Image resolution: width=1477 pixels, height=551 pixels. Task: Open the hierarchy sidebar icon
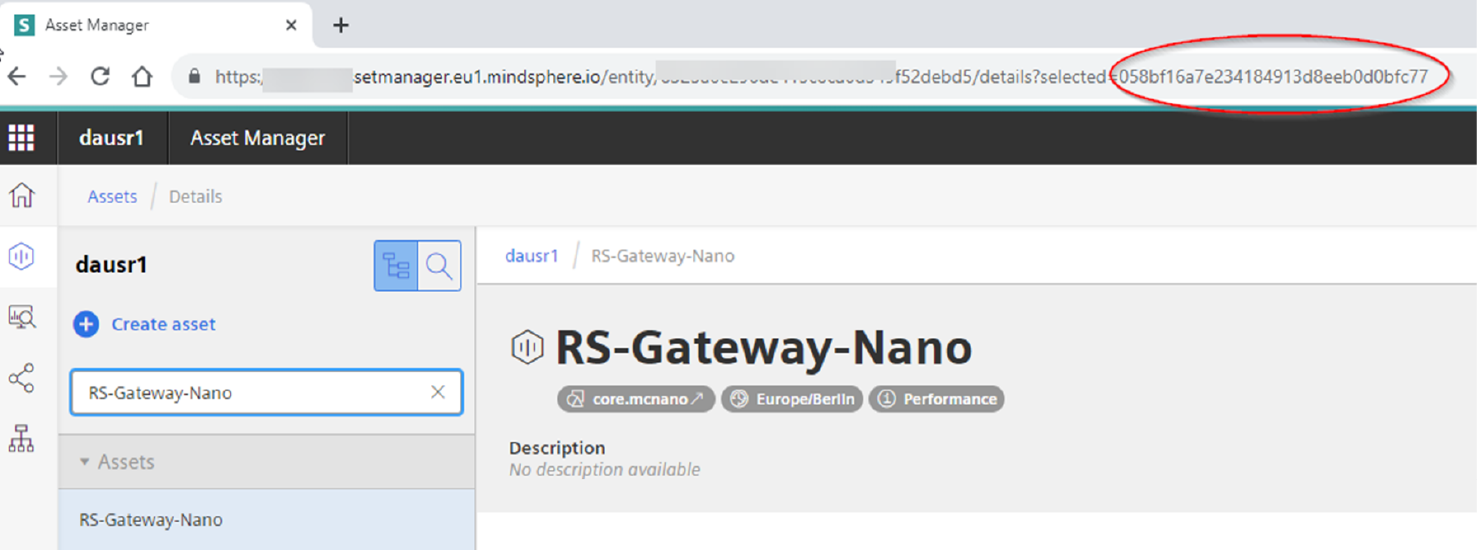21,438
